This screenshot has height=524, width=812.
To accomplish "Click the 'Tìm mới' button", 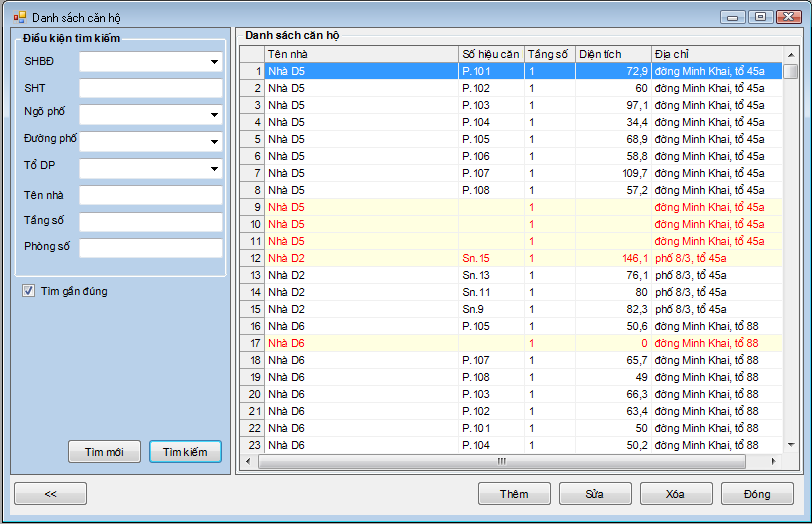I will 104,452.
